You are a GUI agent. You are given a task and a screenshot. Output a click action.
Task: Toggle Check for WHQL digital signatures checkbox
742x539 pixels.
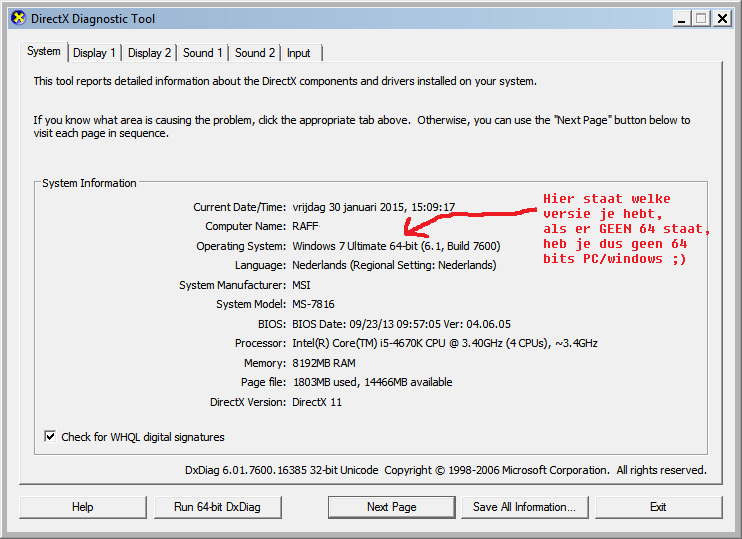point(50,436)
